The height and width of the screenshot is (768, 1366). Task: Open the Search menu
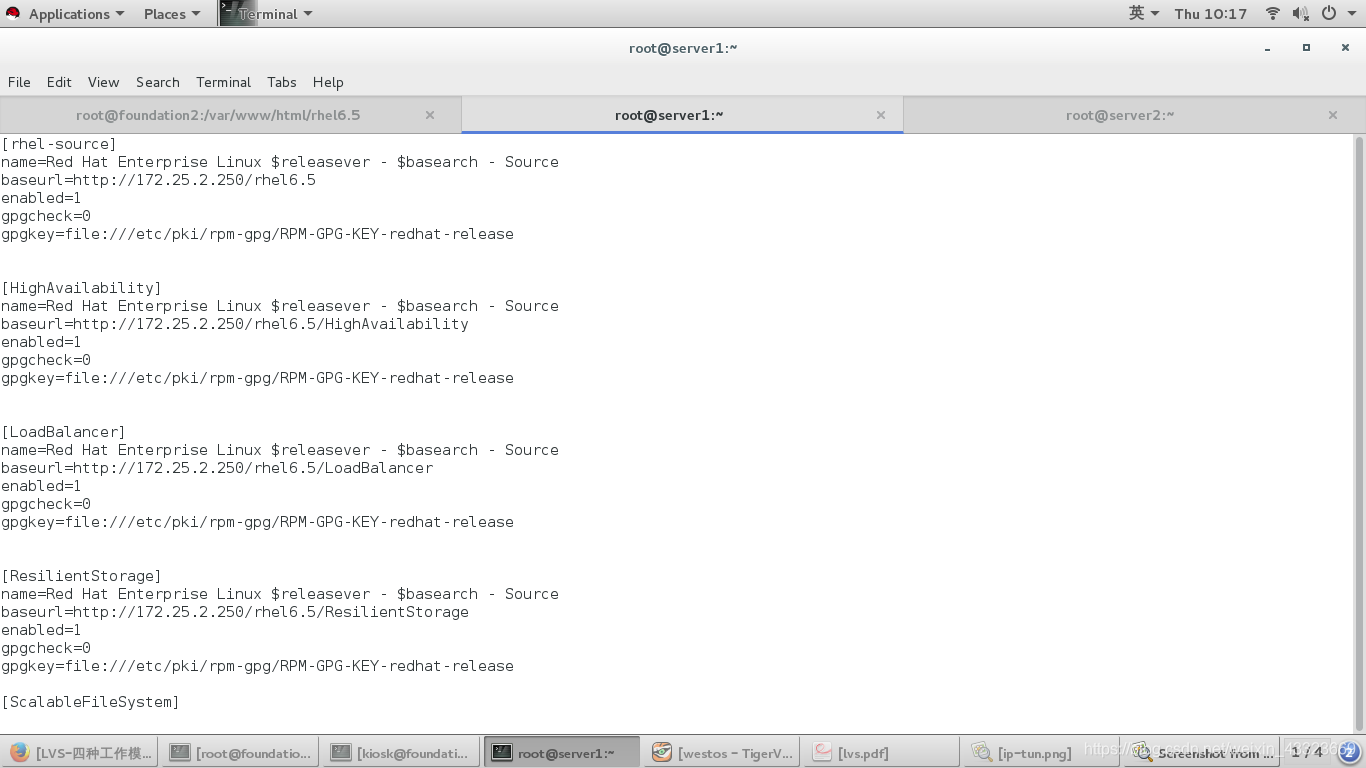[x=158, y=82]
